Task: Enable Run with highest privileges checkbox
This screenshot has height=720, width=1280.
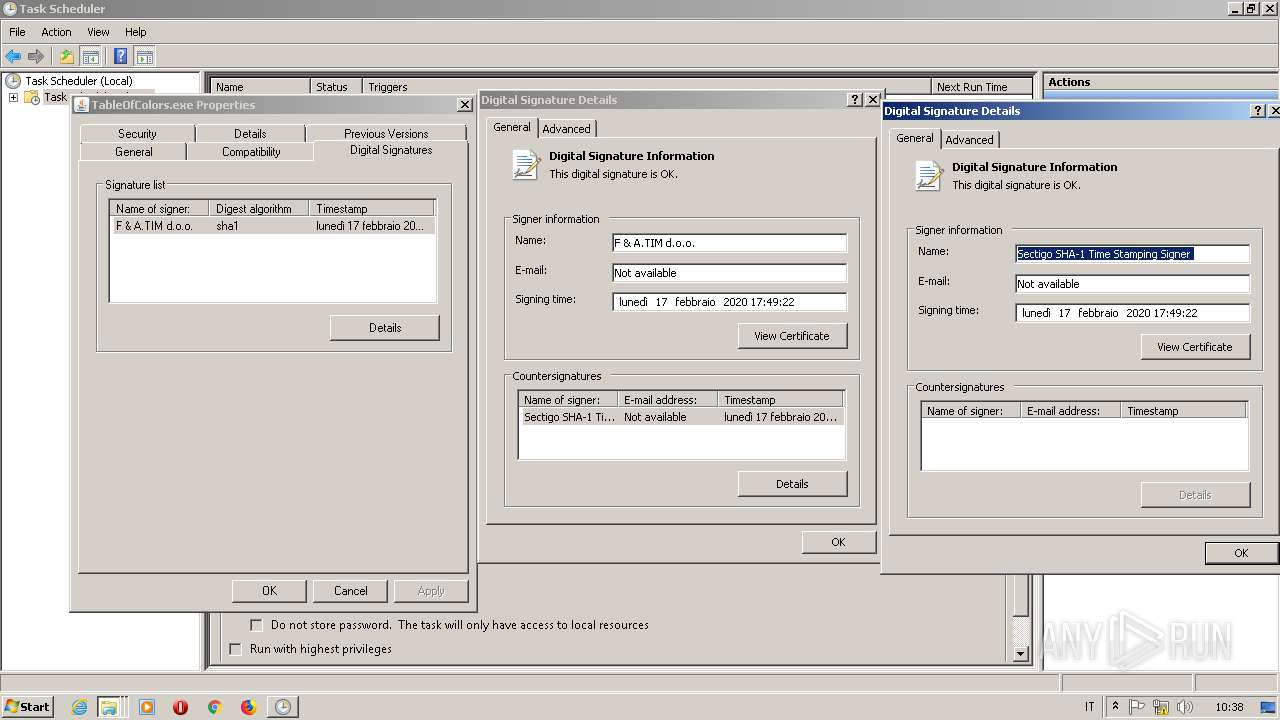Action: 236,649
